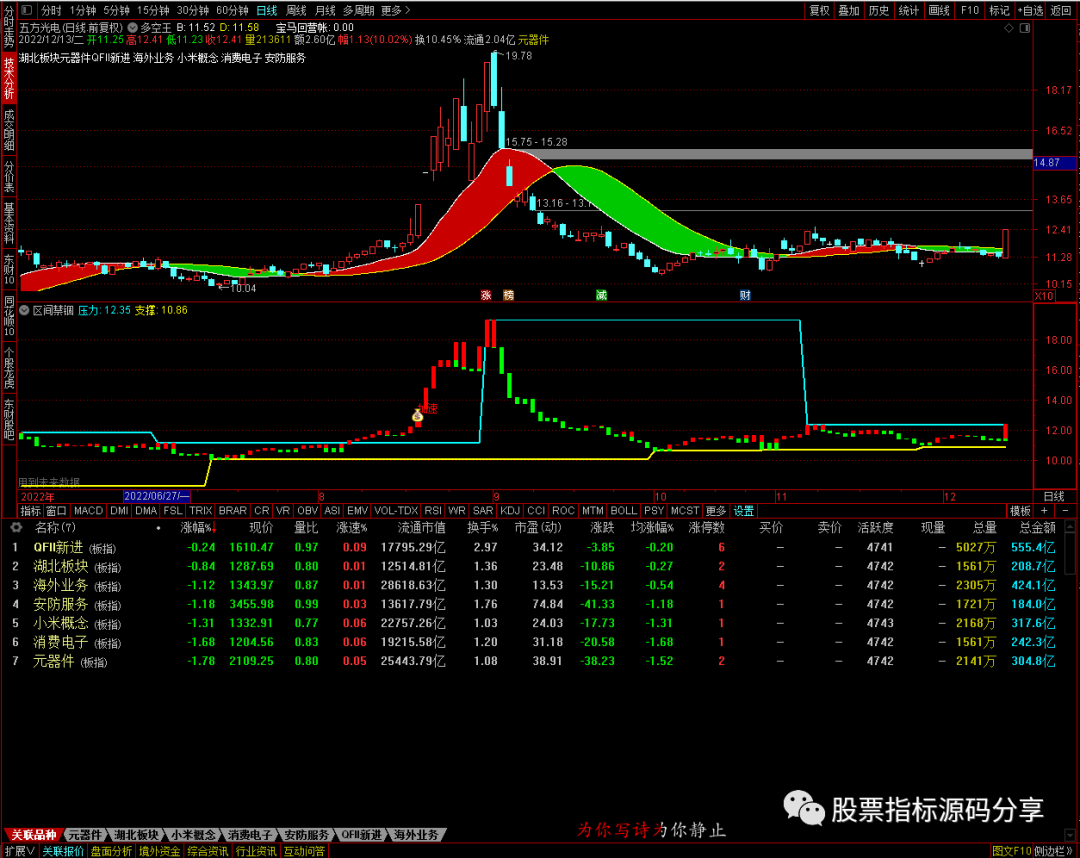The height and width of the screenshot is (858, 1080).
Task: Click the minus button beside 模板
Action: click(x=1066, y=511)
